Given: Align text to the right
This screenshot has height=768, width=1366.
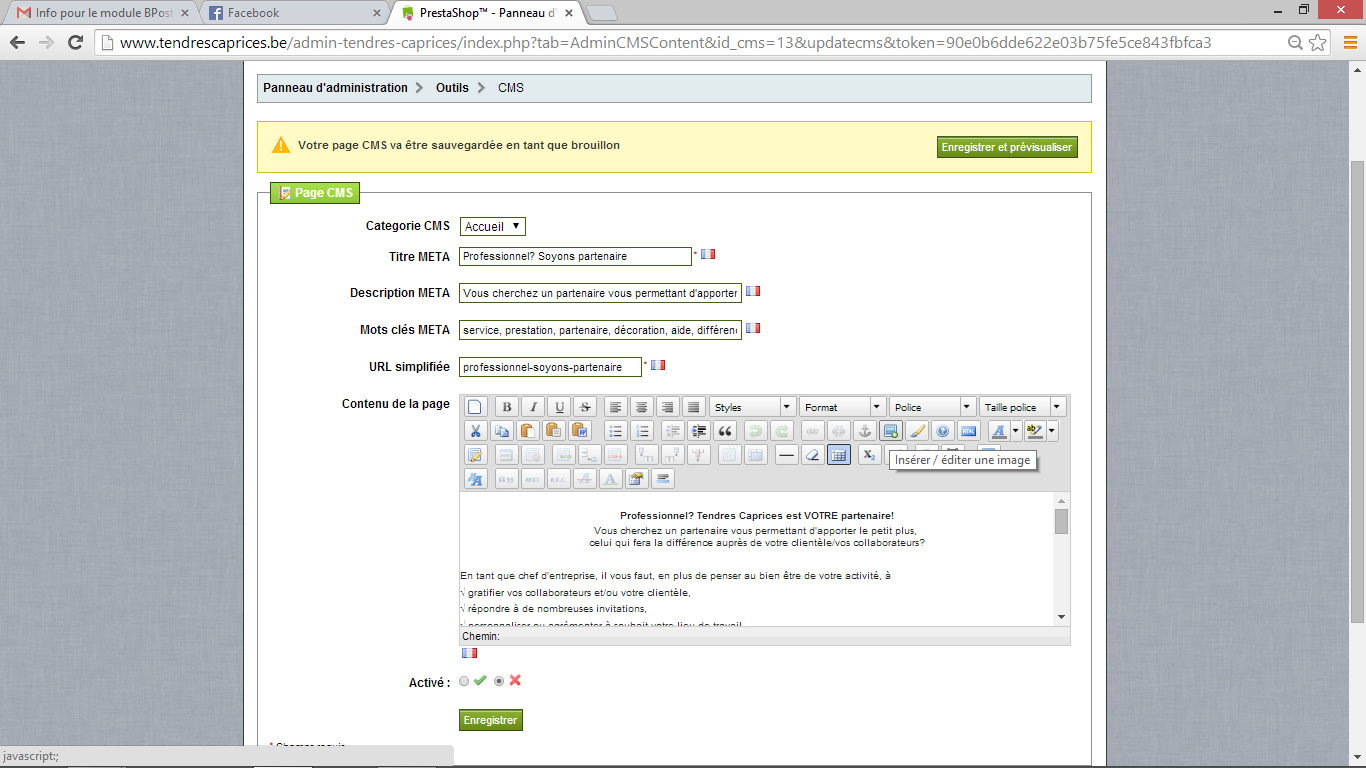Looking at the screenshot, I should (668, 407).
